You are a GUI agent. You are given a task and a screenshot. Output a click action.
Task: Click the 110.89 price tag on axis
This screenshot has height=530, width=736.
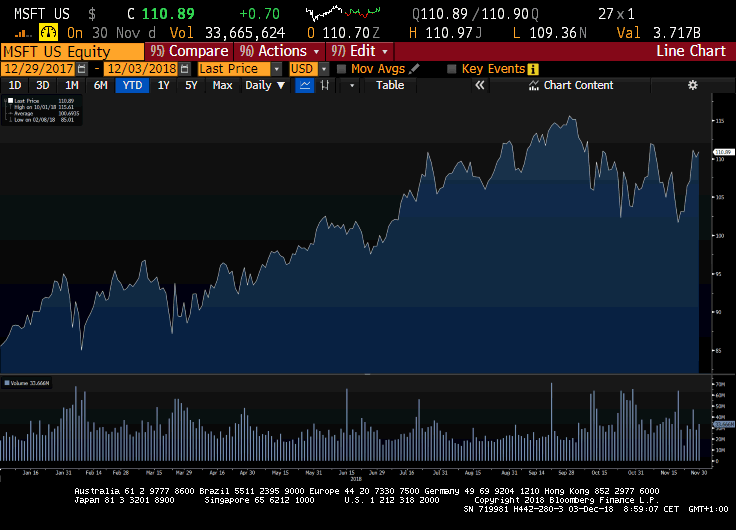[723, 152]
